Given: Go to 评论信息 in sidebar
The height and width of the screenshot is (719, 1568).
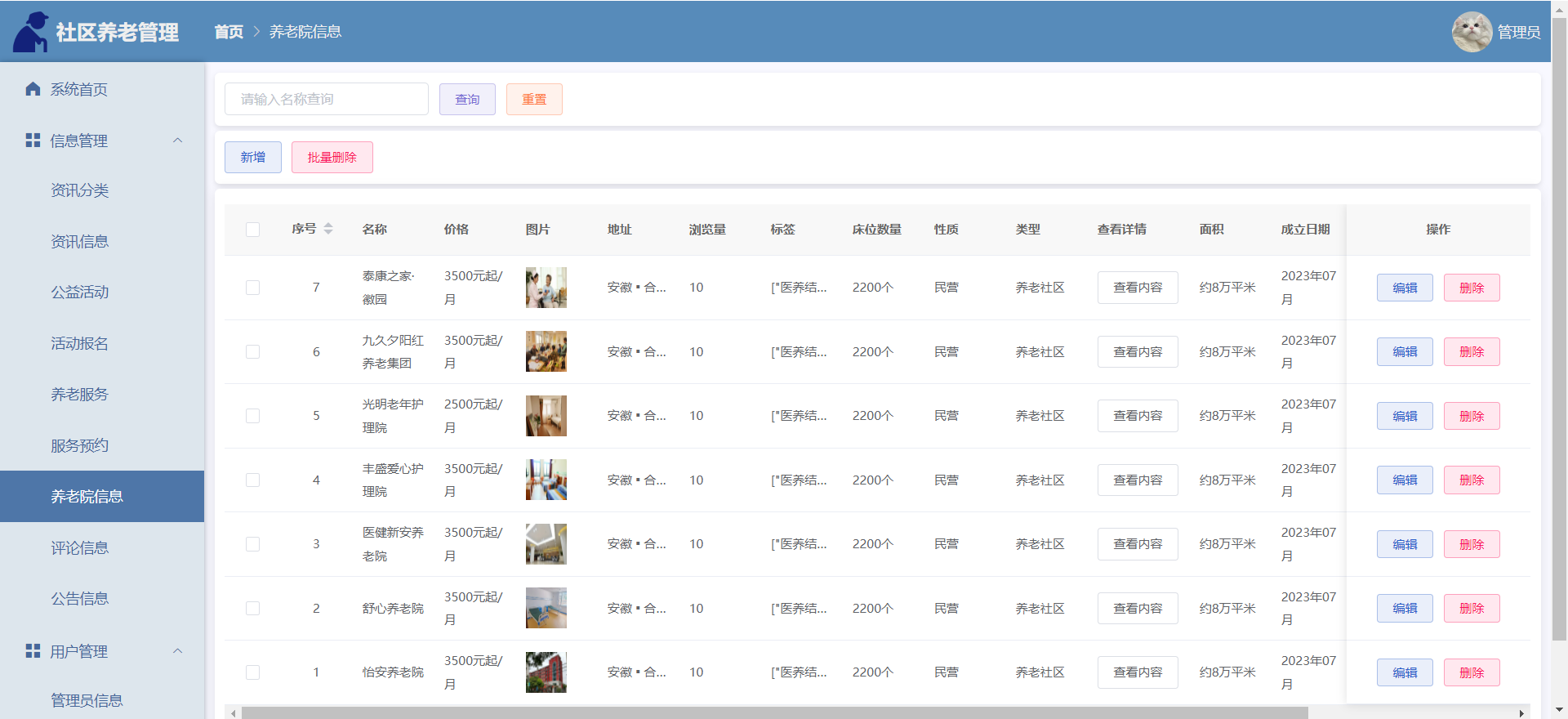Looking at the screenshot, I should pos(80,547).
